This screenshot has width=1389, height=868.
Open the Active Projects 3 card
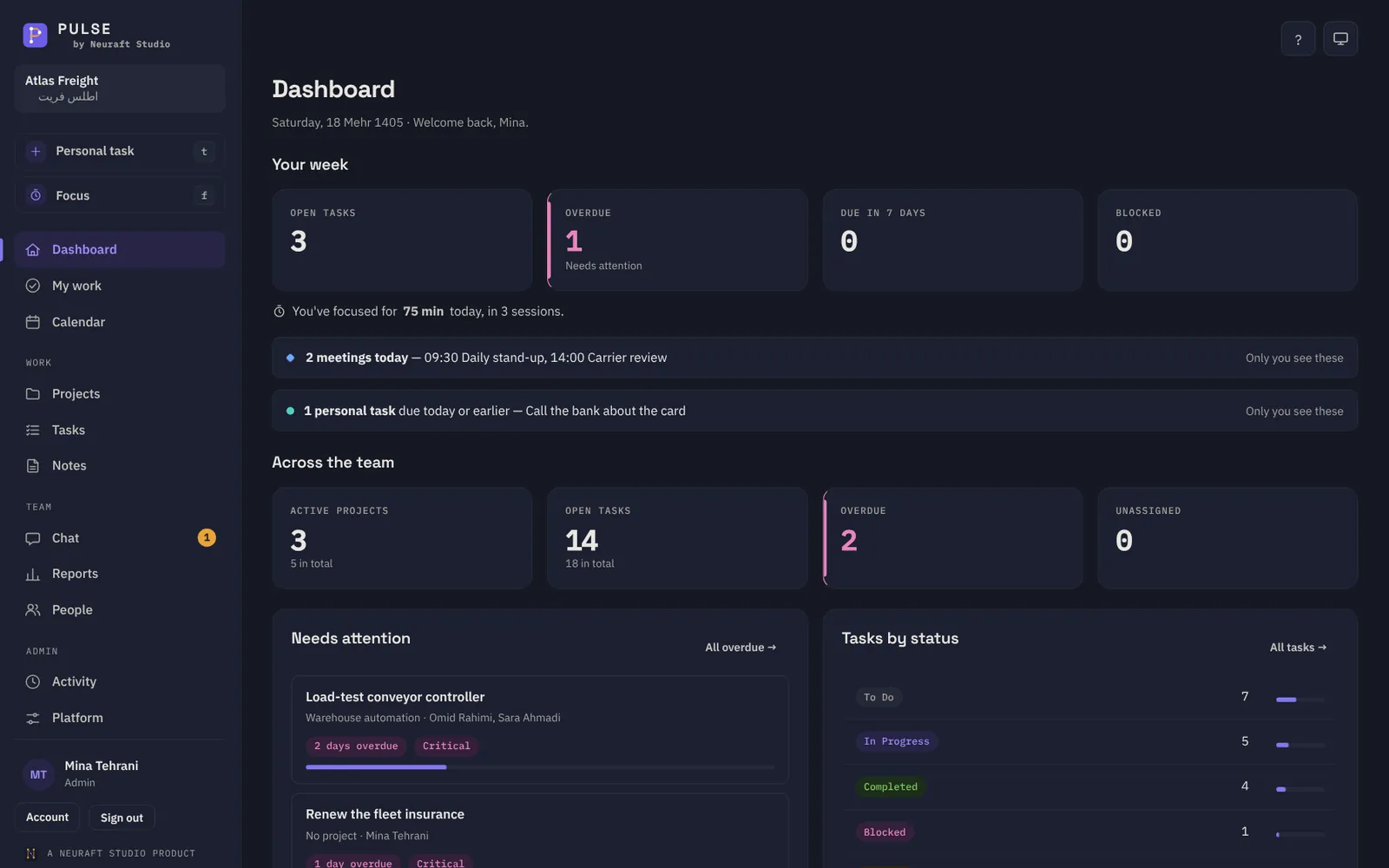click(x=402, y=538)
